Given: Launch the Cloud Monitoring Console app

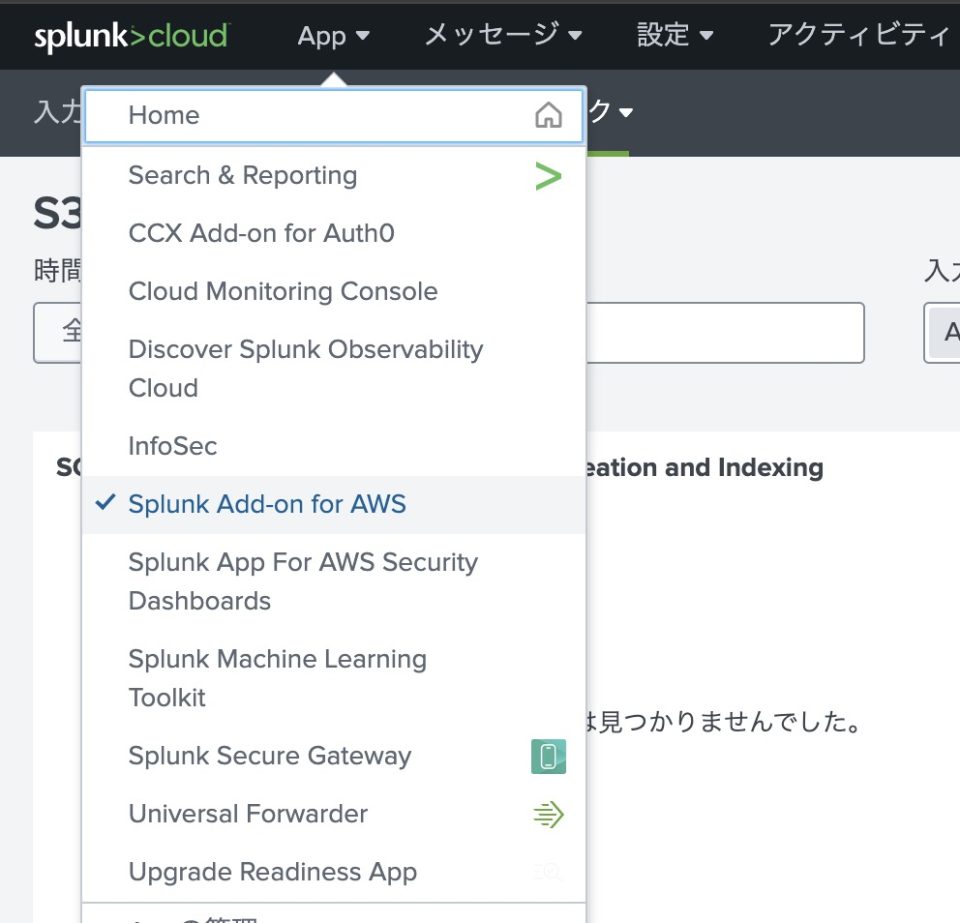Looking at the screenshot, I should pyautogui.click(x=282, y=291).
